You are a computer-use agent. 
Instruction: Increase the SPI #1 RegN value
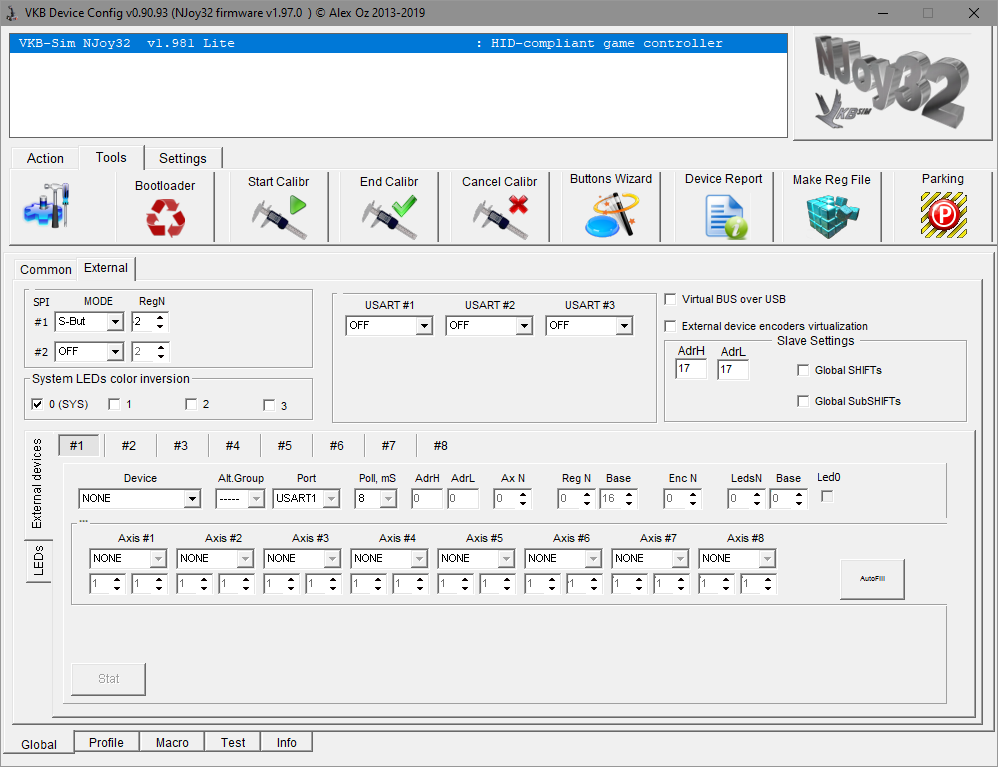point(160,317)
